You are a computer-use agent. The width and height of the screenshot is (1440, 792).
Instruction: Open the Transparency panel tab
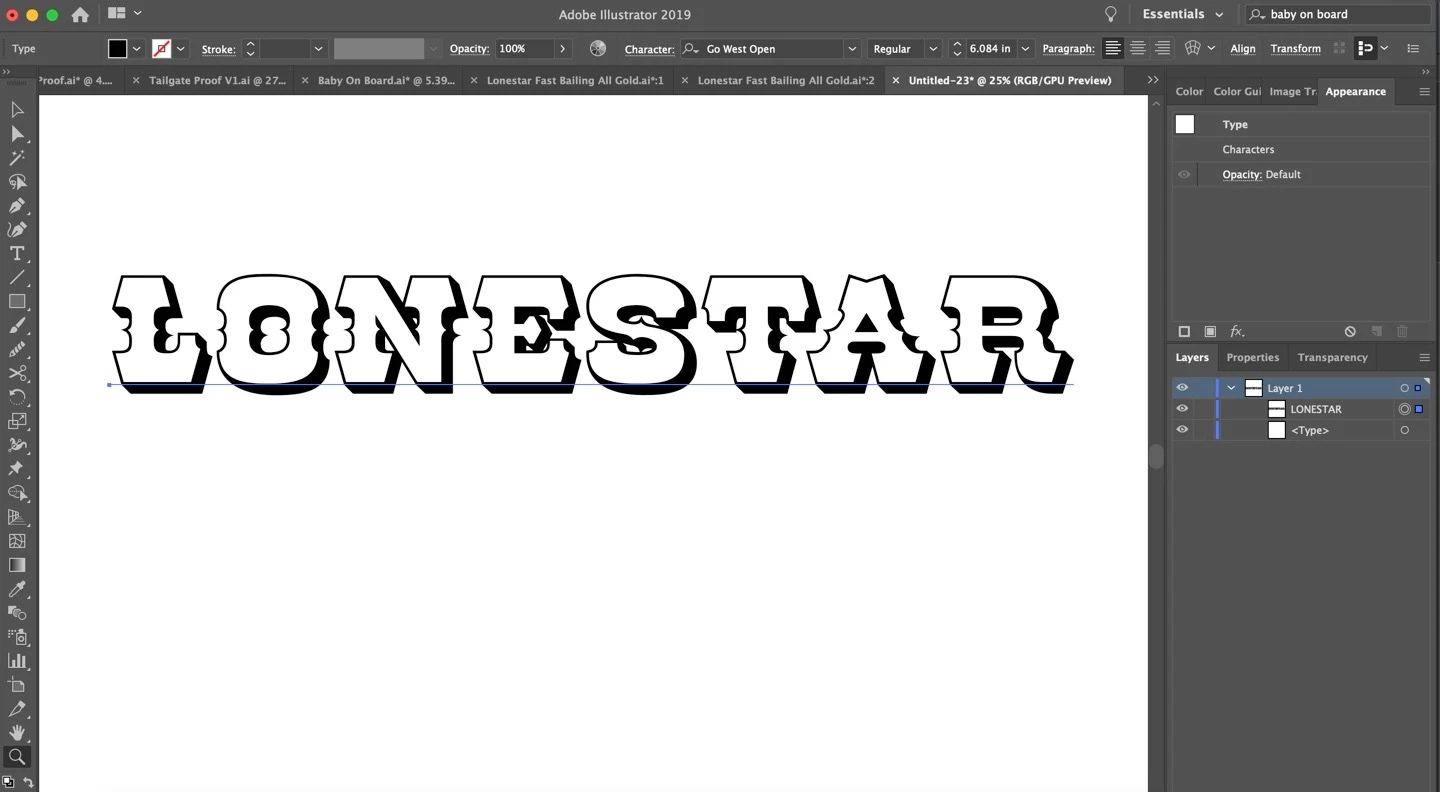[x=1332, y=357]
